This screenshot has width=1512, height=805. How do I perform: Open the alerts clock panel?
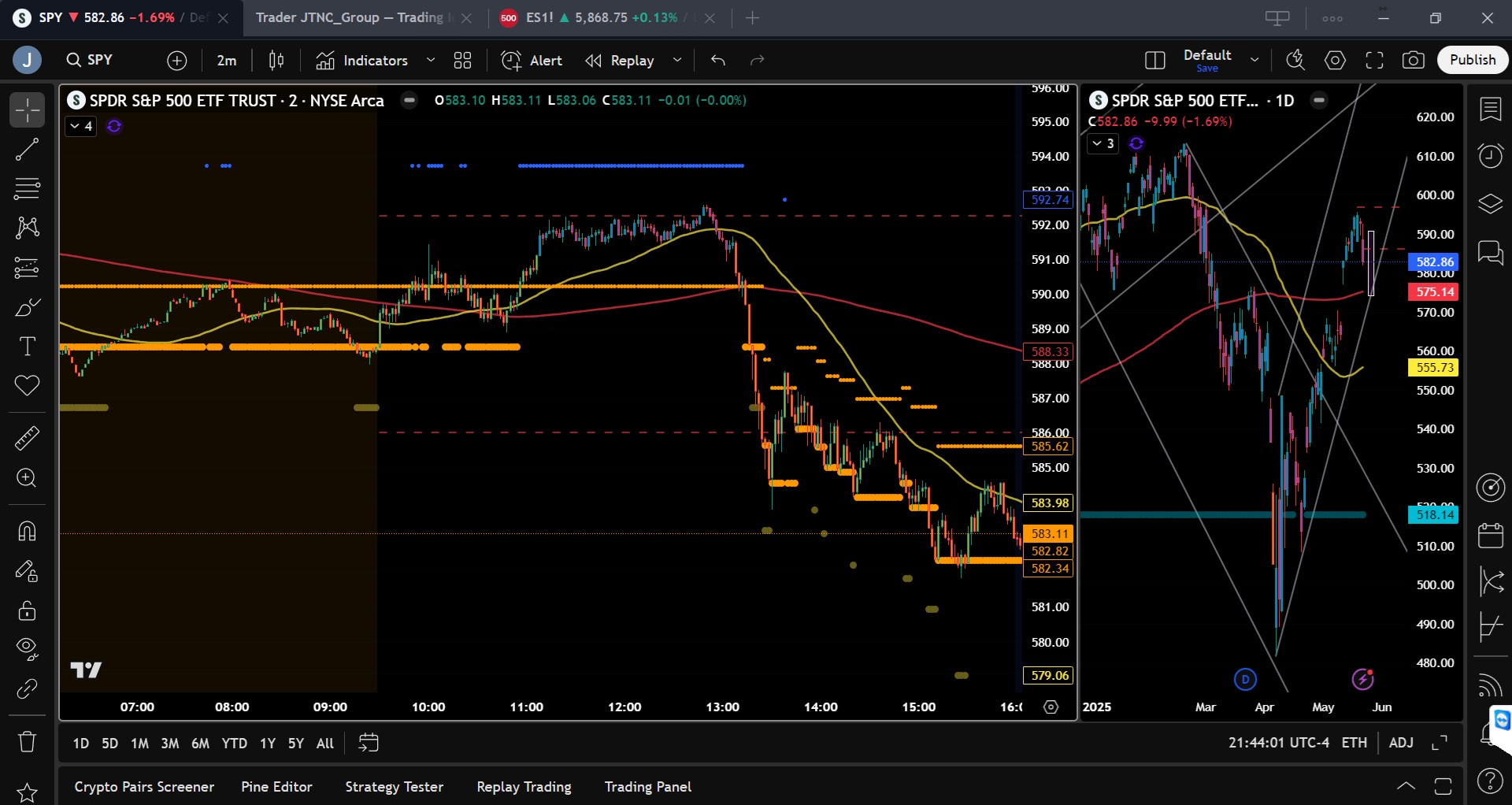(1490, 156)
